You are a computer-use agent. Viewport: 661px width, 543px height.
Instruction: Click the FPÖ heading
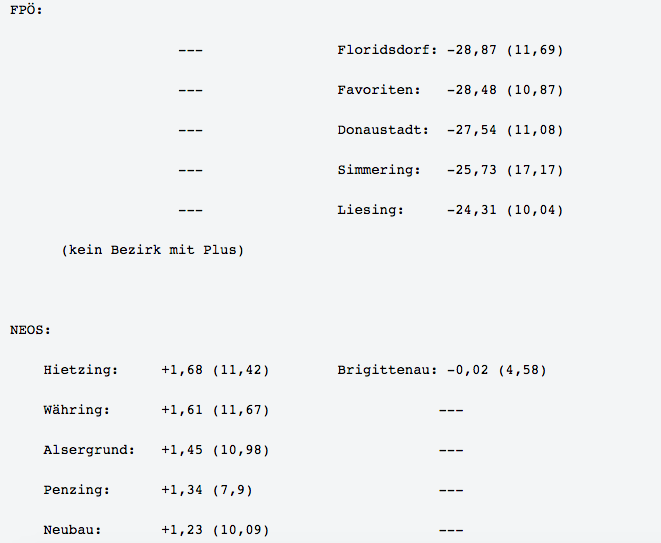click(x=26, y=10)
